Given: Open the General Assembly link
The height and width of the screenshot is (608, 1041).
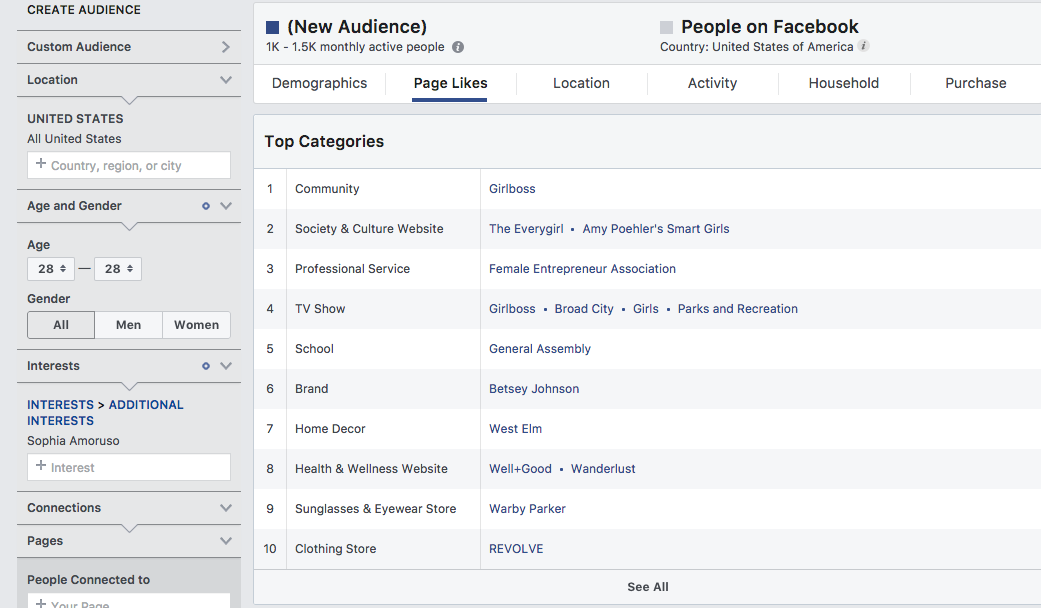Looking at the screenshot, I should tap(540, 349).
